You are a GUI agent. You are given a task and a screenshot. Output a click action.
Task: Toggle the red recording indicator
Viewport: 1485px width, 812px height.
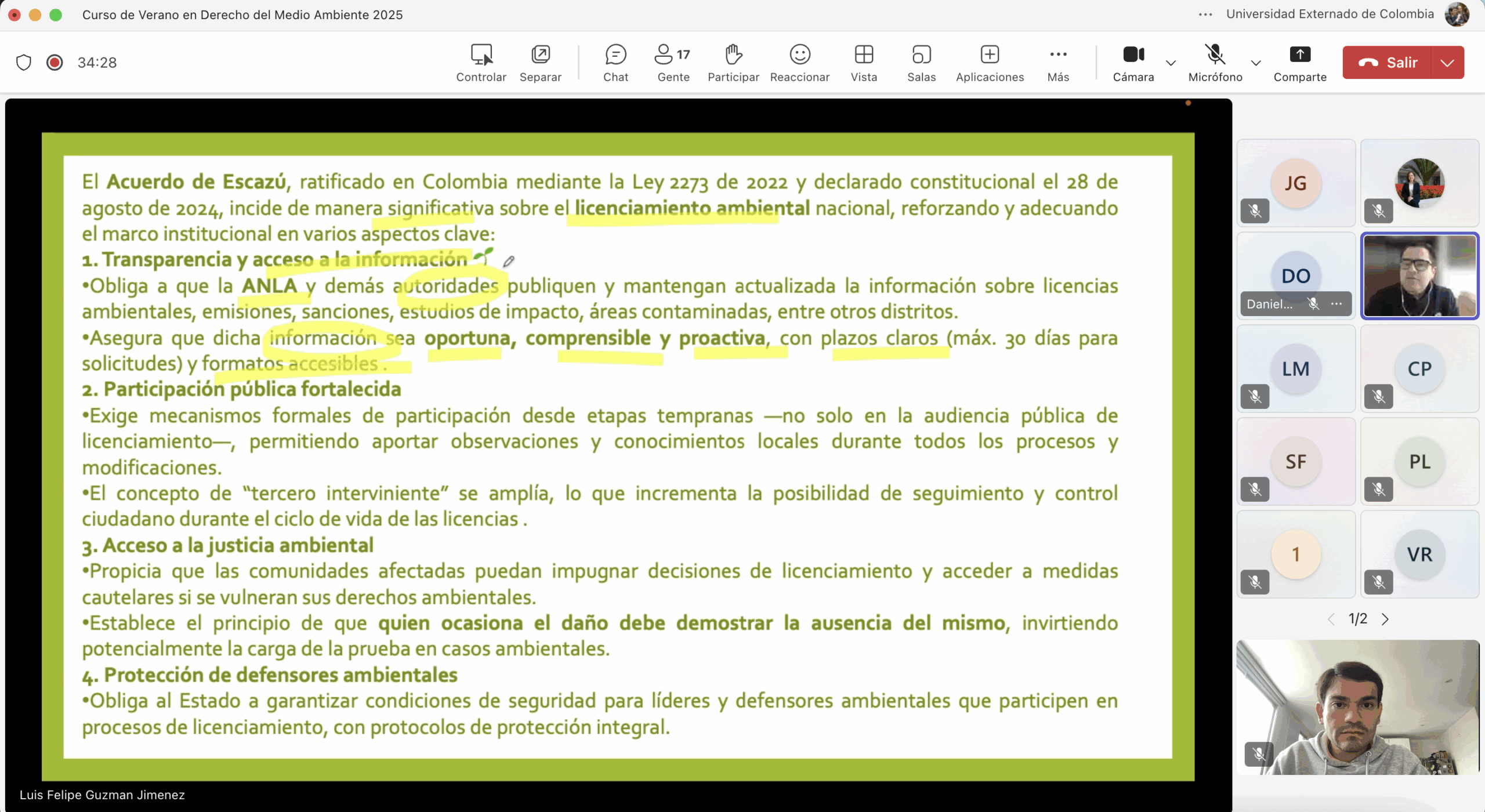[55, 62]
